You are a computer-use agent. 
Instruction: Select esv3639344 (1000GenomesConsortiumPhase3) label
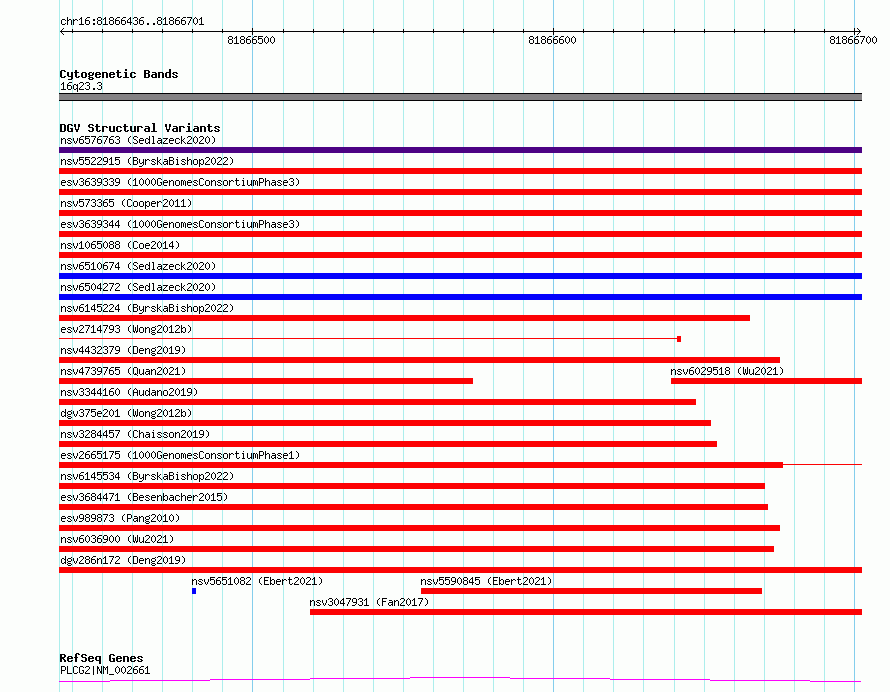(x=180, y=224)
